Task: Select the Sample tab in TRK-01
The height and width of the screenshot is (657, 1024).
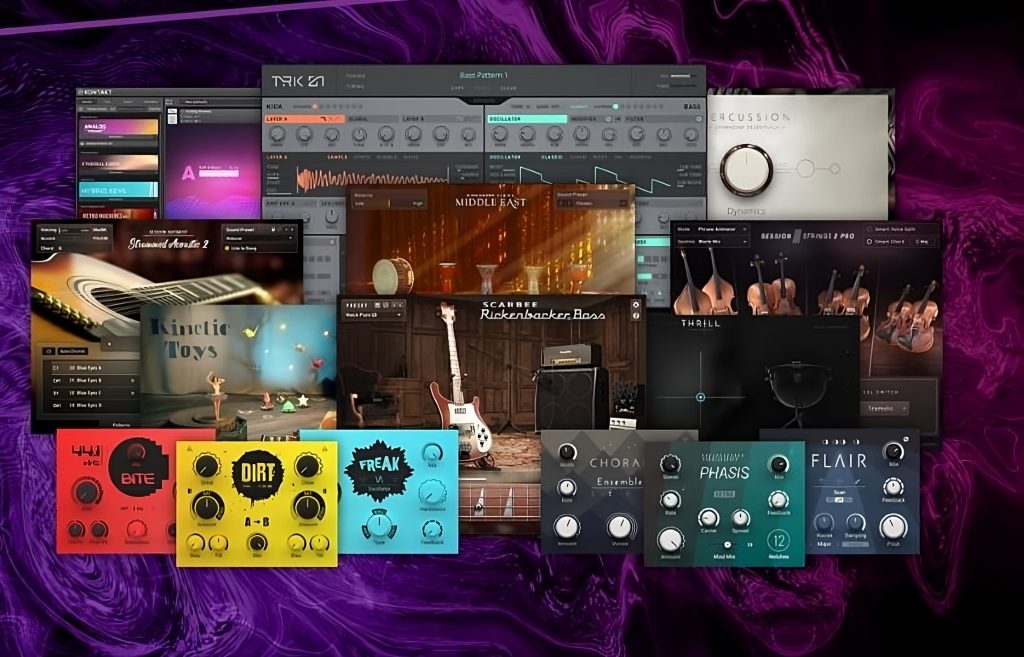Action: pyautogui.click(x=337, y=157)
